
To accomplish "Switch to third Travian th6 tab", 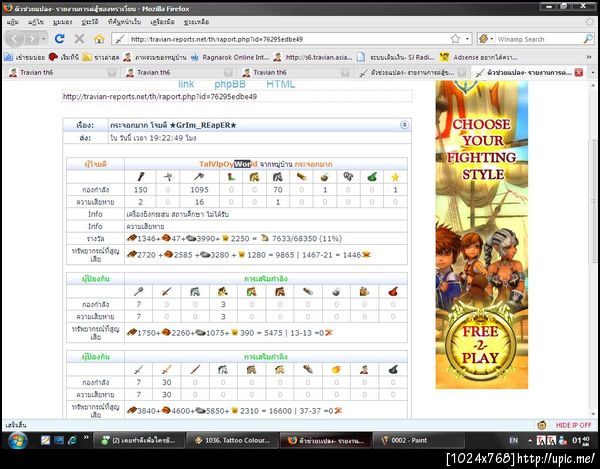I will (295, 72).
